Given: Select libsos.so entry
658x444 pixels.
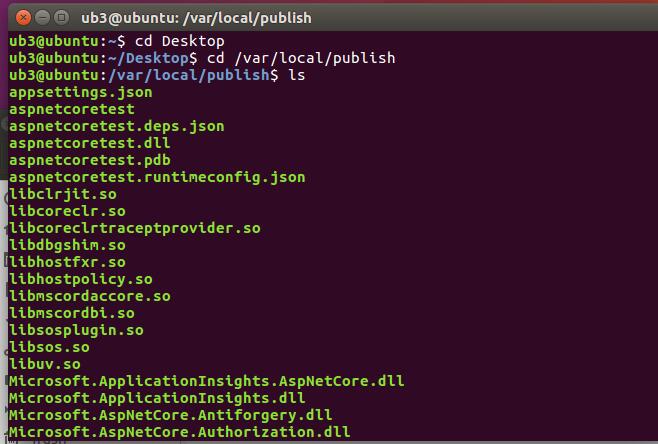Looking at the screenshot, I should click(x=50, y=347).
